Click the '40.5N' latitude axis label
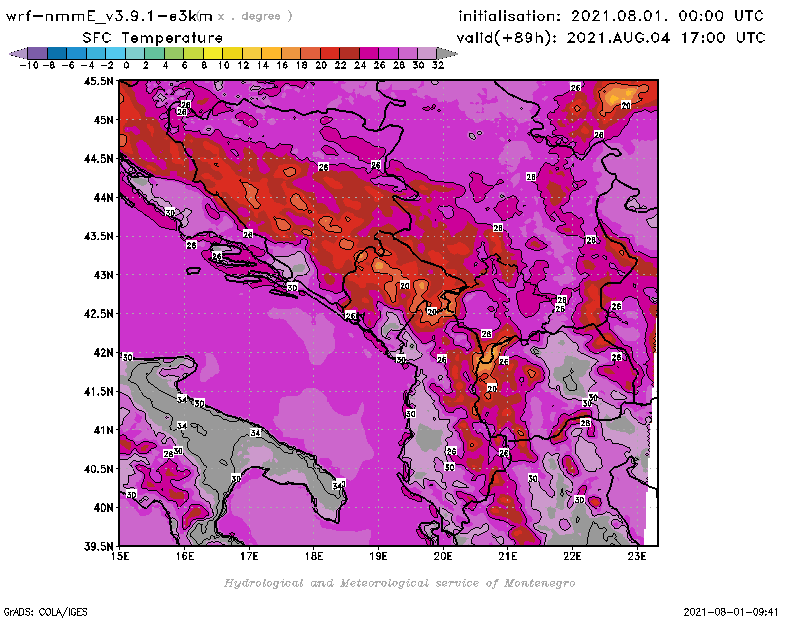 click(x=98, y=469)
